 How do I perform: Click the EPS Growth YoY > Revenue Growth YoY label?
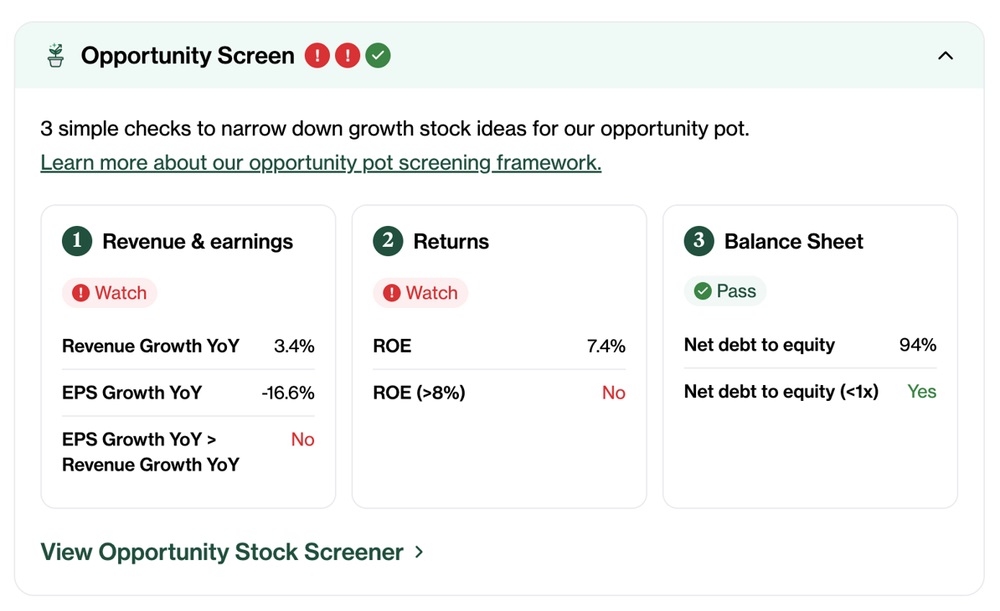pos(151,452)
